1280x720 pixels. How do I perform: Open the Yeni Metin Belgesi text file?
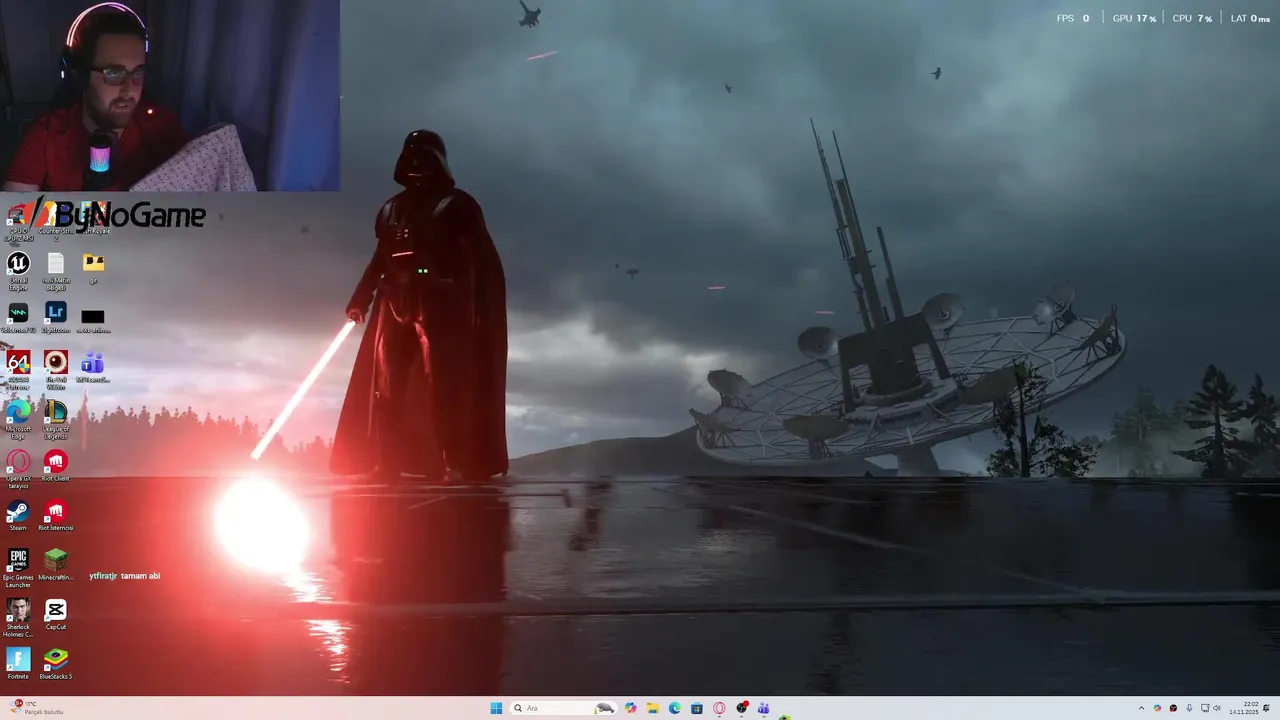click(56, 270)
